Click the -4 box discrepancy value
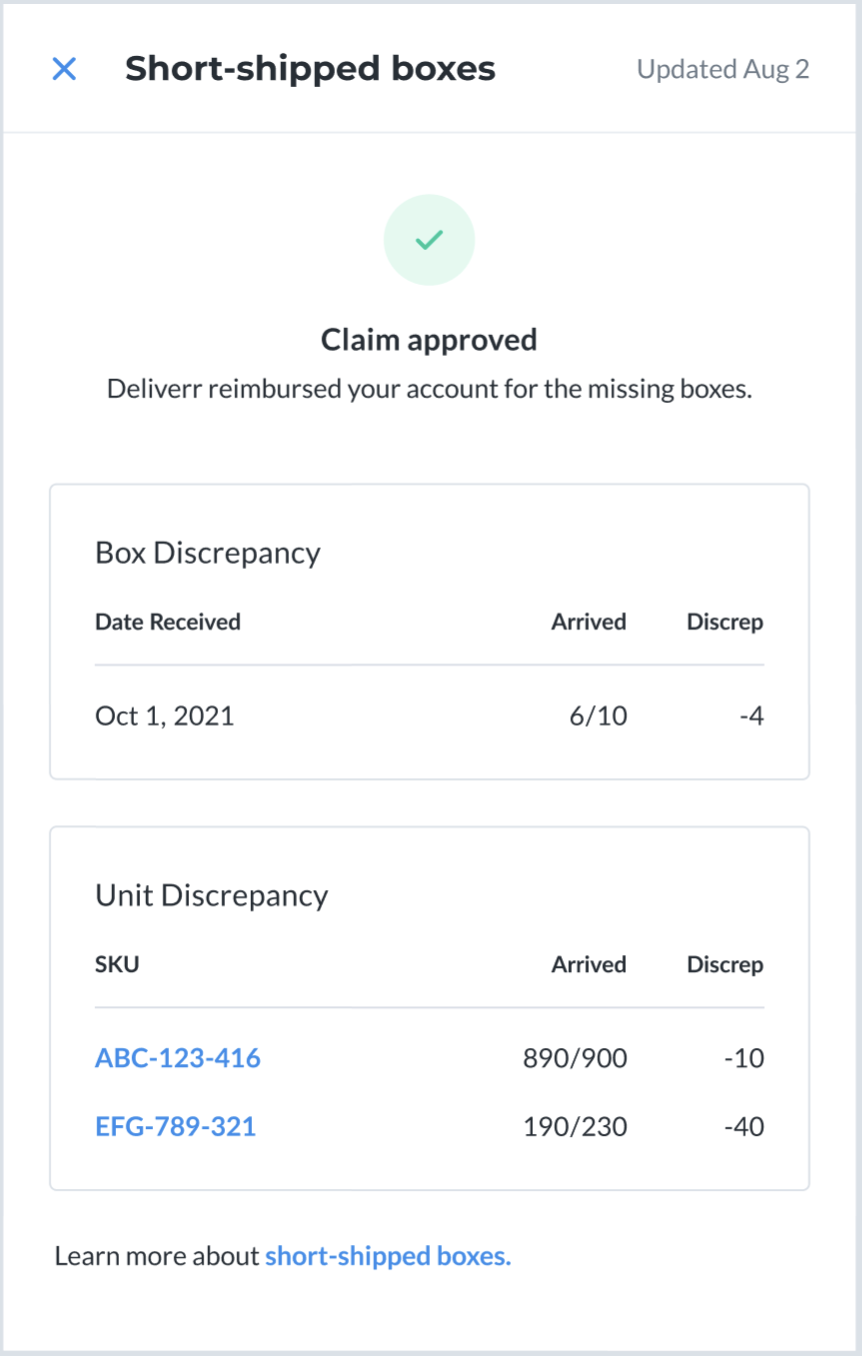Image resolution: width=862 pixels, height=1356 pixels. pos(750,716)
